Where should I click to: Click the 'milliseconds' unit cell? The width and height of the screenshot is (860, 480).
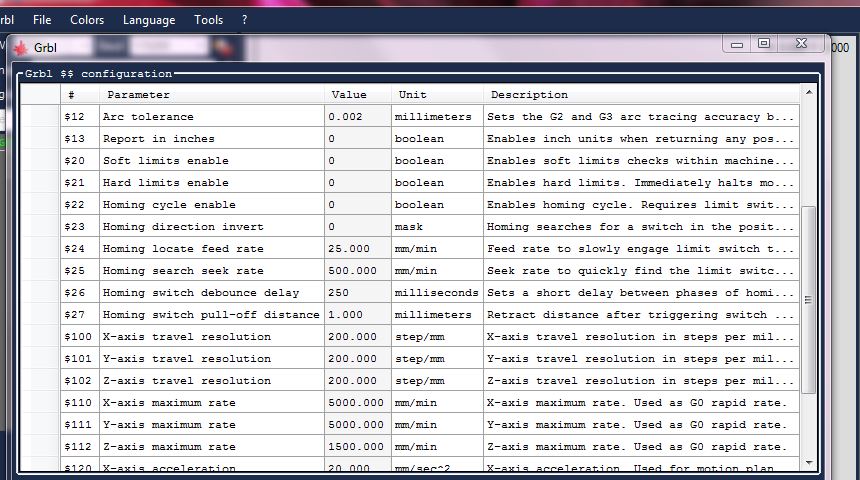[x=437, y=292]
